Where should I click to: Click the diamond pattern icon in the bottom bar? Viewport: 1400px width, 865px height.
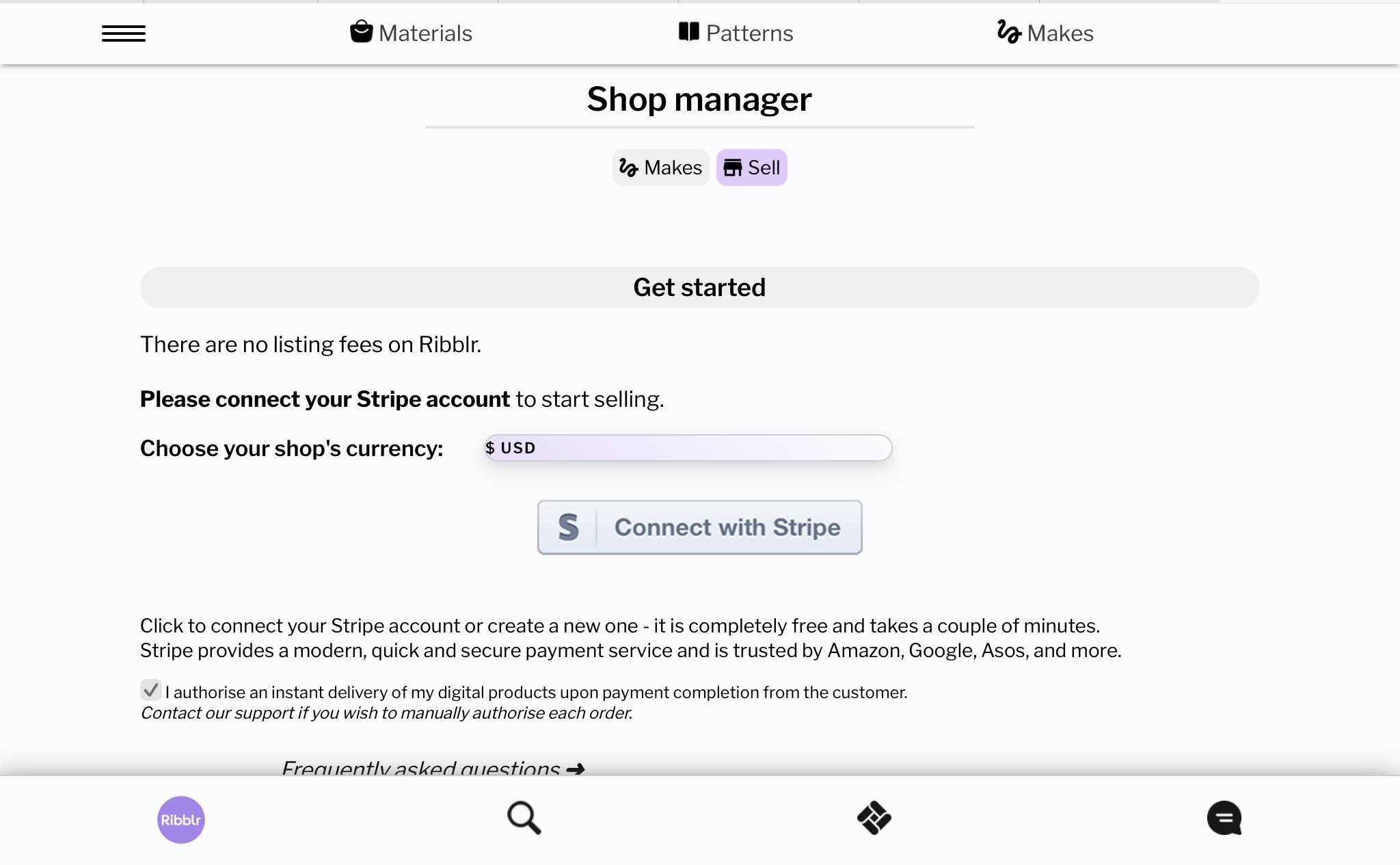(874, 818)
